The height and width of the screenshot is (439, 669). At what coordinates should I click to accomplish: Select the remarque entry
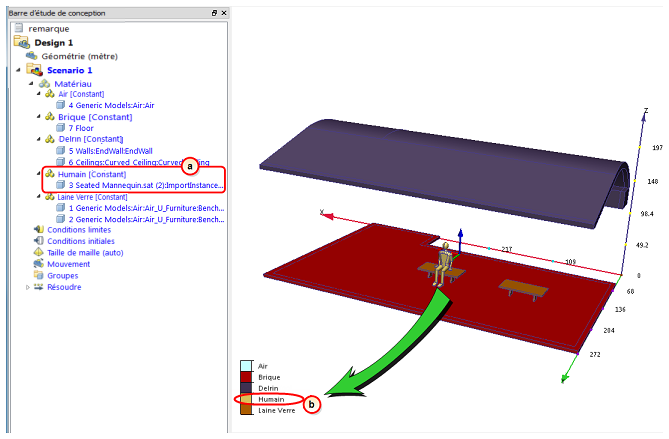tap(49, 29)
